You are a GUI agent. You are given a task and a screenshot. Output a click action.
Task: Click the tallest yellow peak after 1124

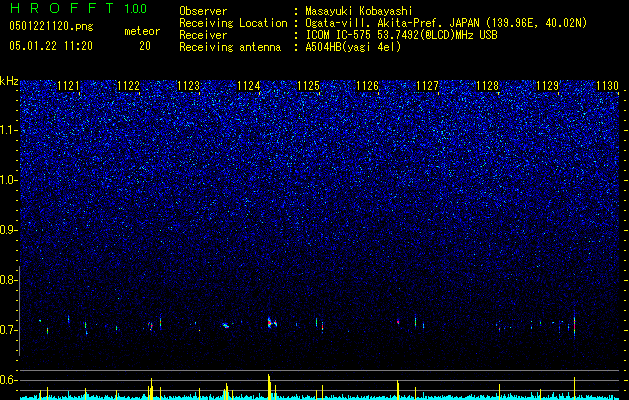coord(269,387)
